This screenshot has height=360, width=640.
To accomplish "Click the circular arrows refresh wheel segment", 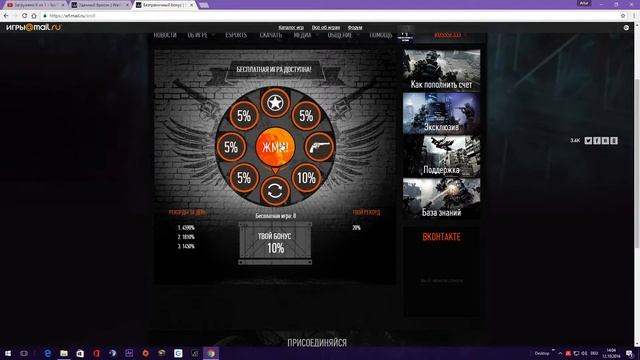I will [275, 191].
